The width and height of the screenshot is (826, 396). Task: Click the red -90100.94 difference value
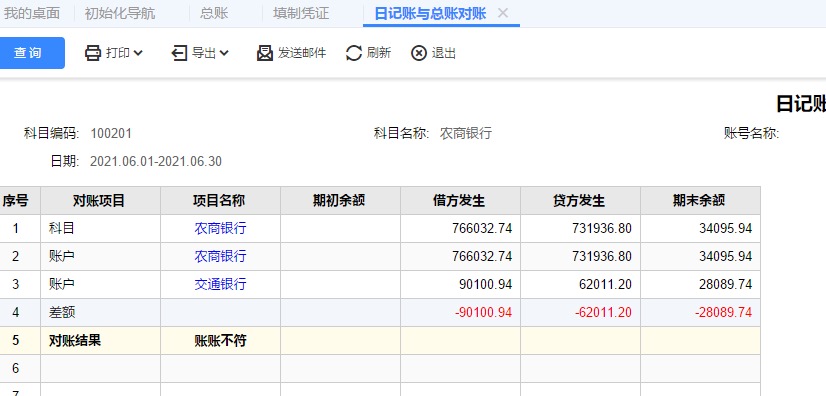coord(484,312)
